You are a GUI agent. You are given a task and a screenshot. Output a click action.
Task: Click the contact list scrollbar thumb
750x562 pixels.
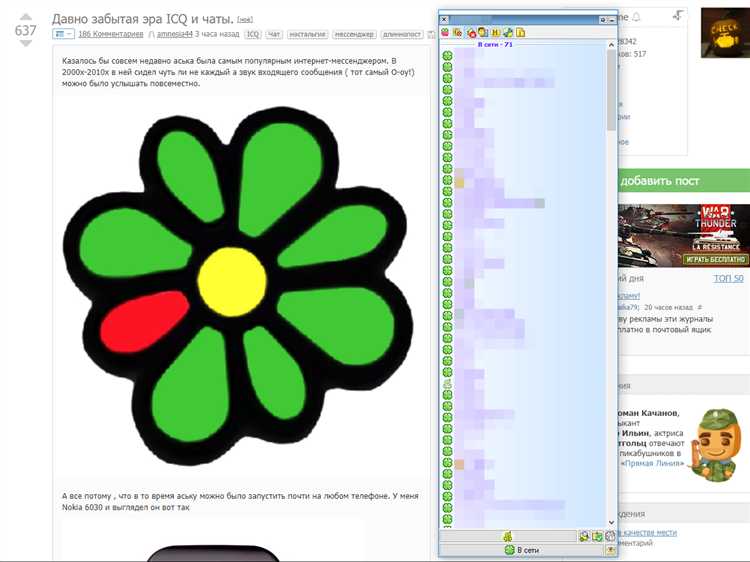click(611, 89)
